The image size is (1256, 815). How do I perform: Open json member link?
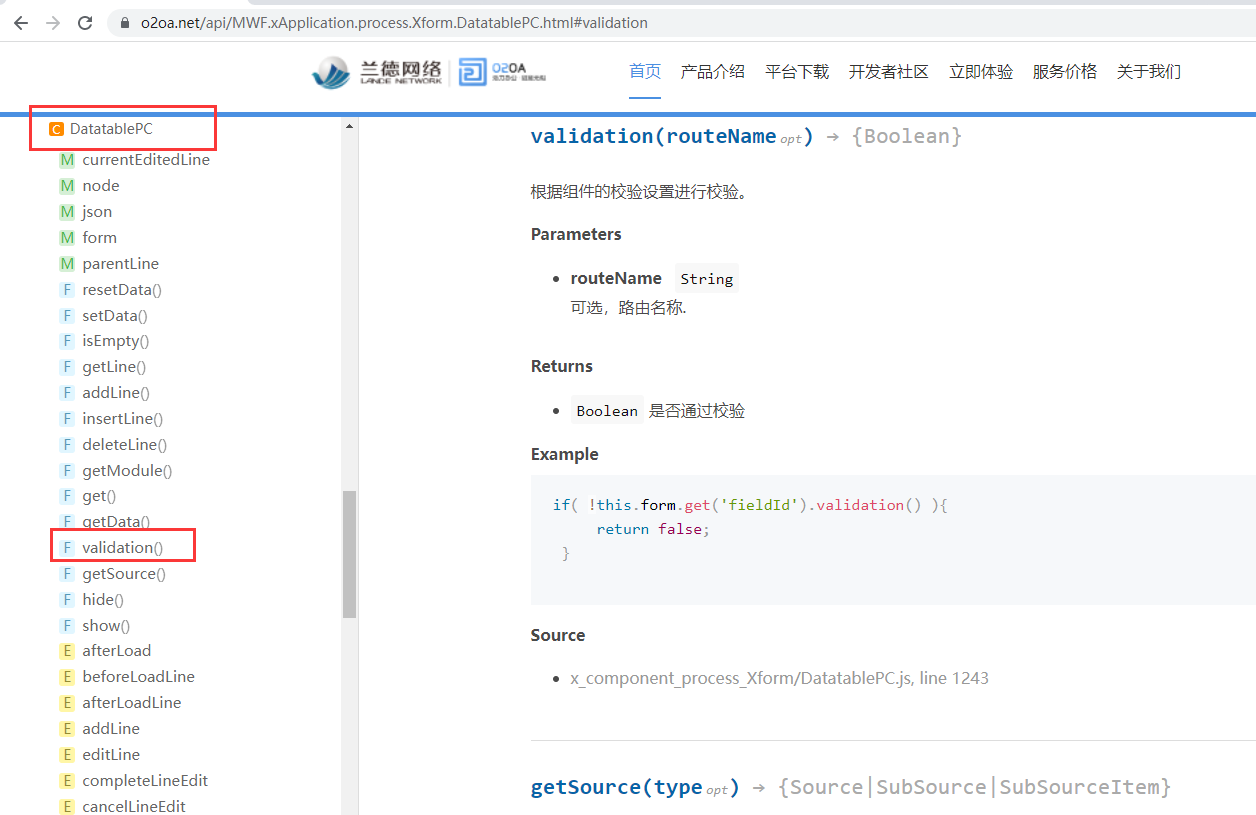[97, 211]
